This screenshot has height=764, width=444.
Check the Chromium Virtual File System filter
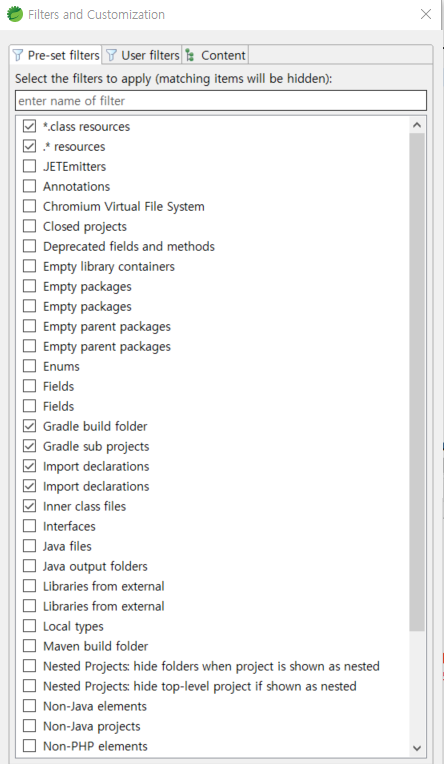pyautogui.click(x=29, y=206)
